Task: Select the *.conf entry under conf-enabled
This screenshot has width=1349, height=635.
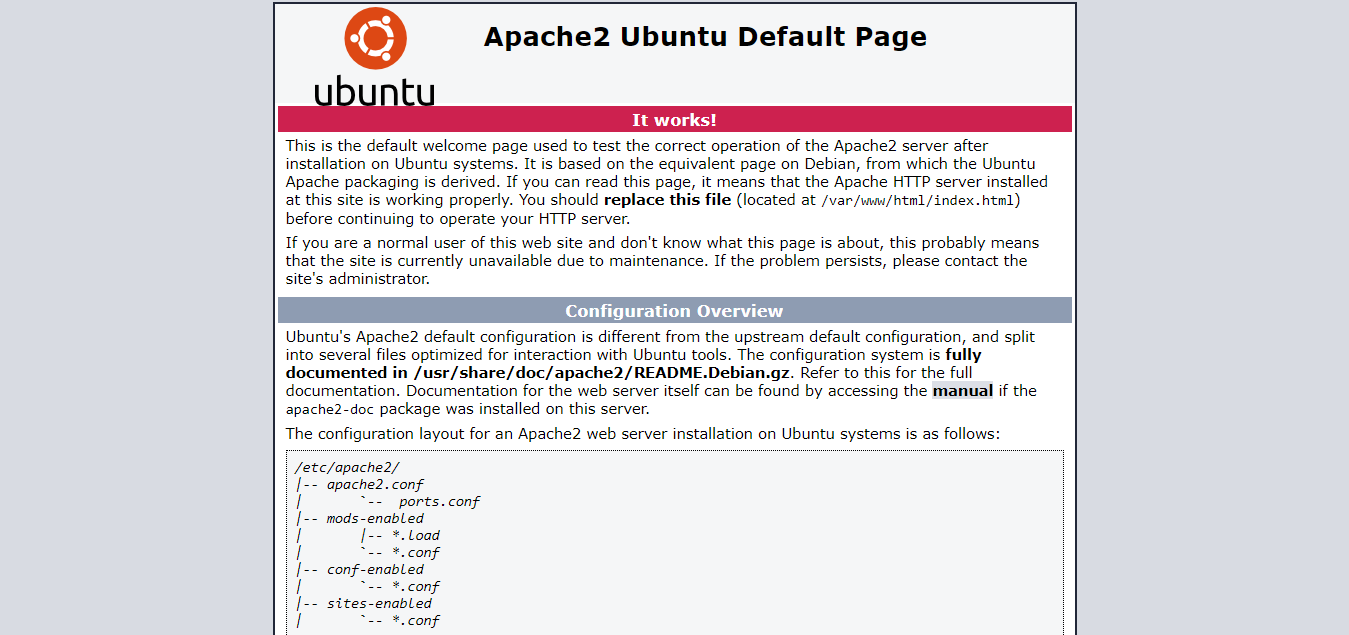Action: click(415, 586)
